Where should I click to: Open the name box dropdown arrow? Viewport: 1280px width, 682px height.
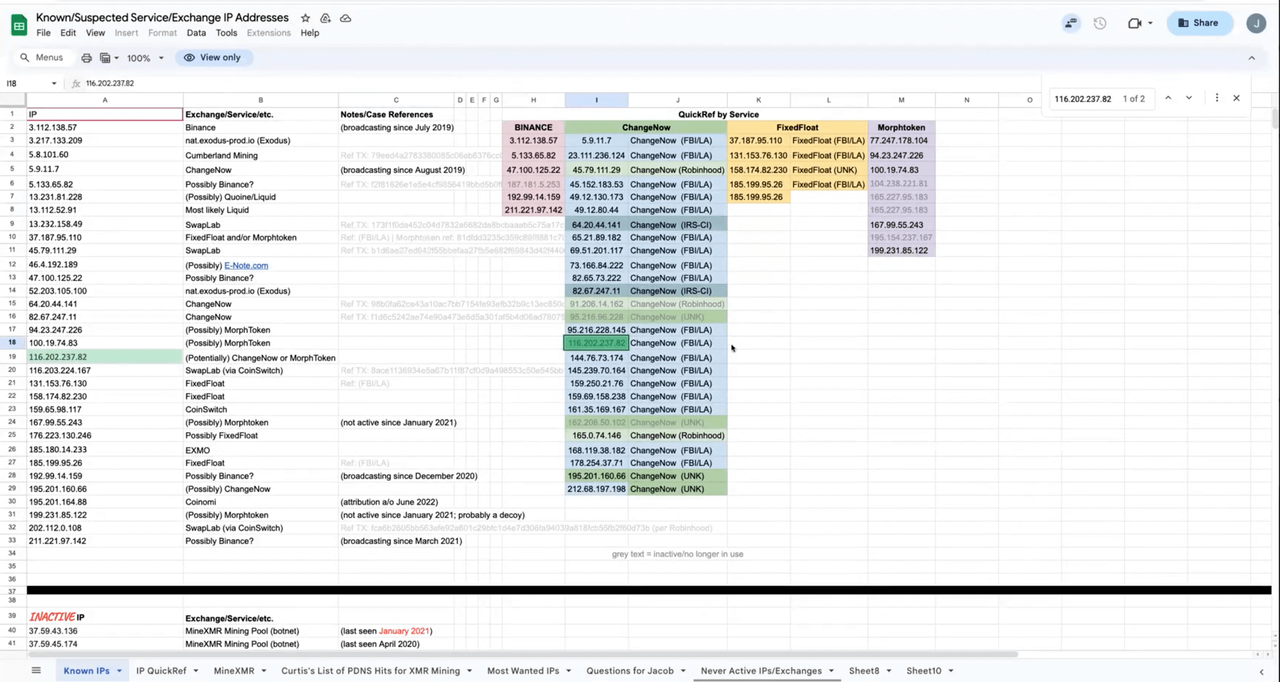54,84
